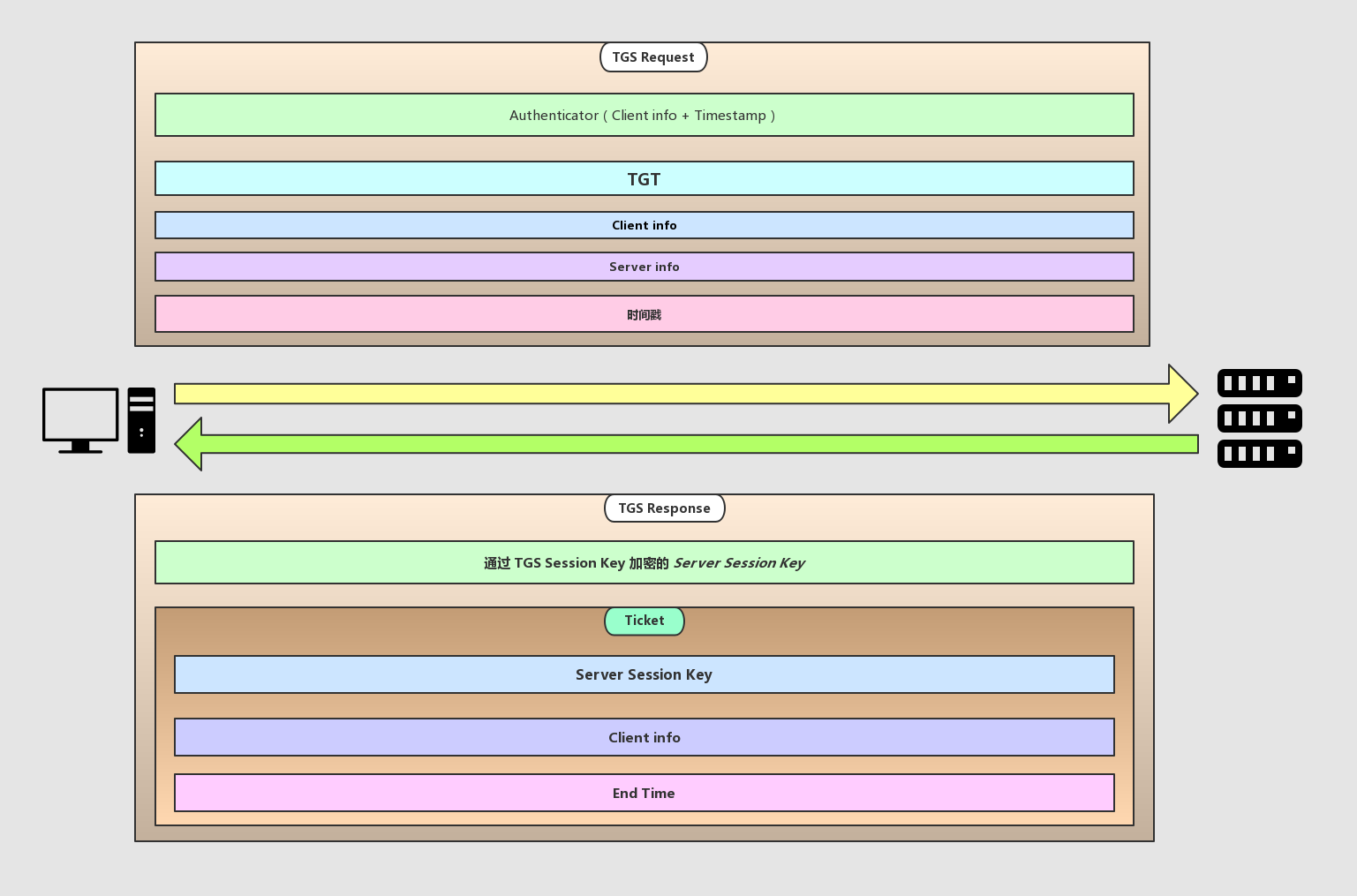Select the Authenticator (Client info + Timestamp) box
Screen dimensions: 1357x896
(644, 116)
